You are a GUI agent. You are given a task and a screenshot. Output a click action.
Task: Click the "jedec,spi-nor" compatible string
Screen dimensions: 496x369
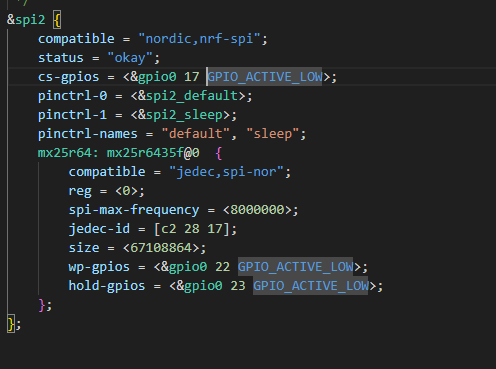coord(226,172)
